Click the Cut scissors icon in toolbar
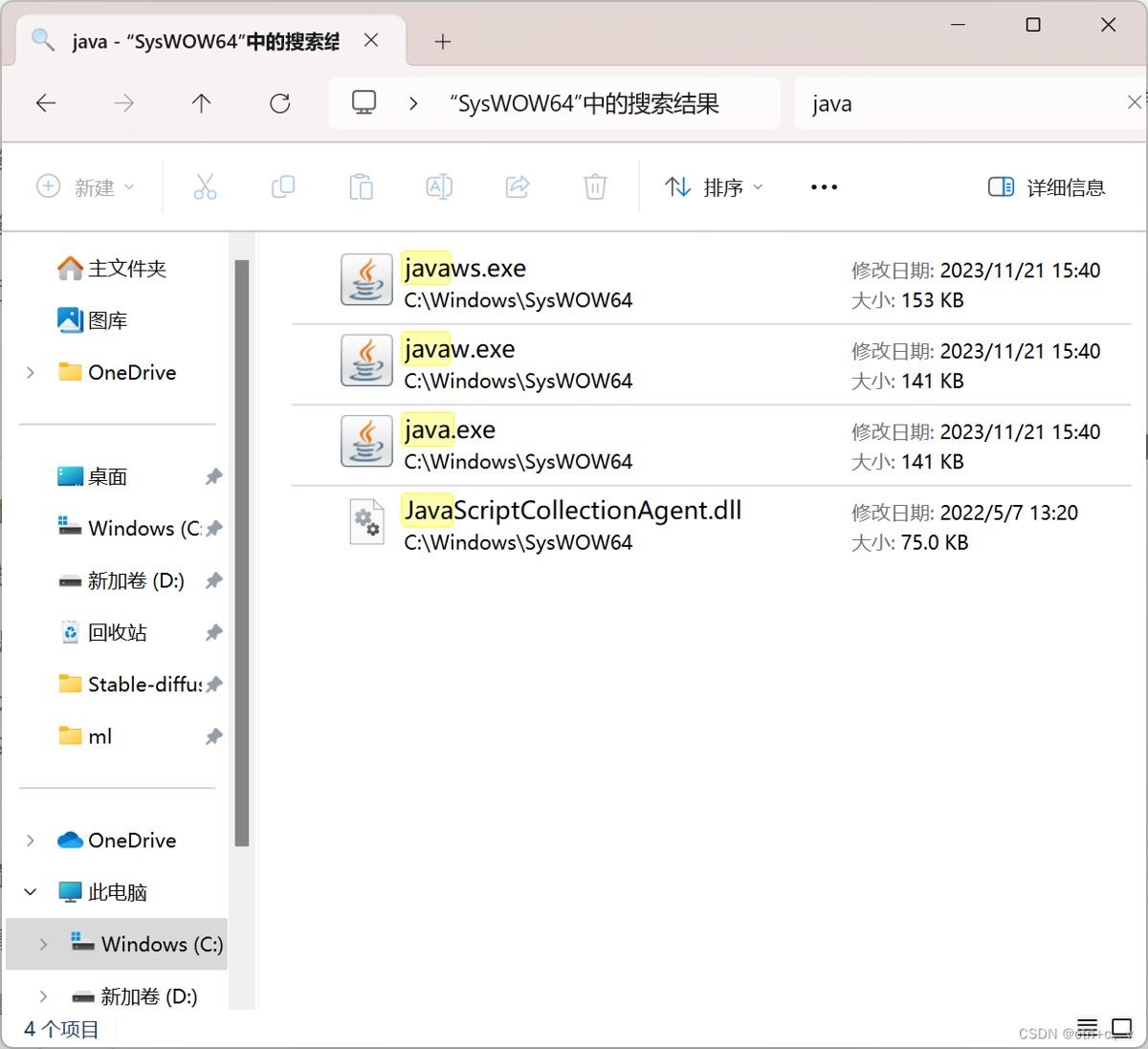1148x1049 pixels. tap(205, 186)
